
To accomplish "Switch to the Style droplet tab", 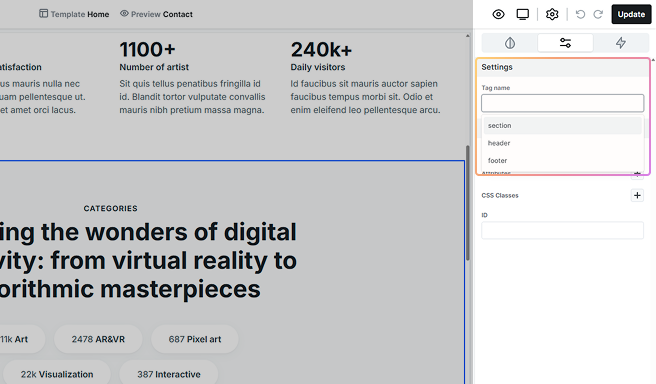I will point(510,43).
